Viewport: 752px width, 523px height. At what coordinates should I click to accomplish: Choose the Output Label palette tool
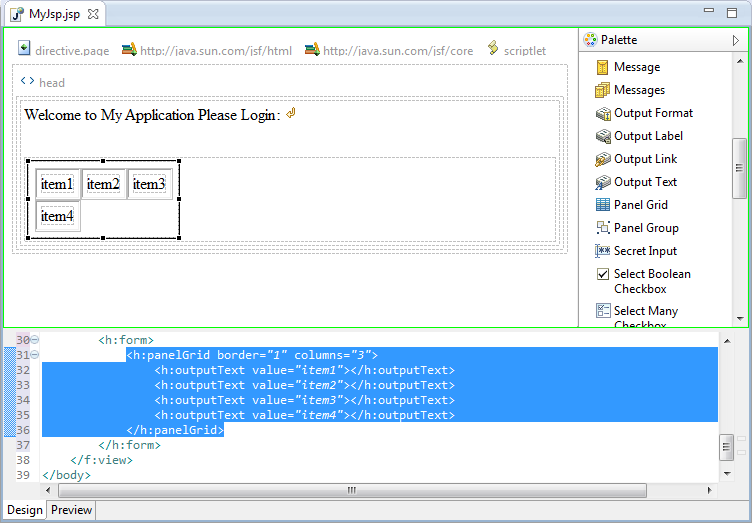coord(647,136)
